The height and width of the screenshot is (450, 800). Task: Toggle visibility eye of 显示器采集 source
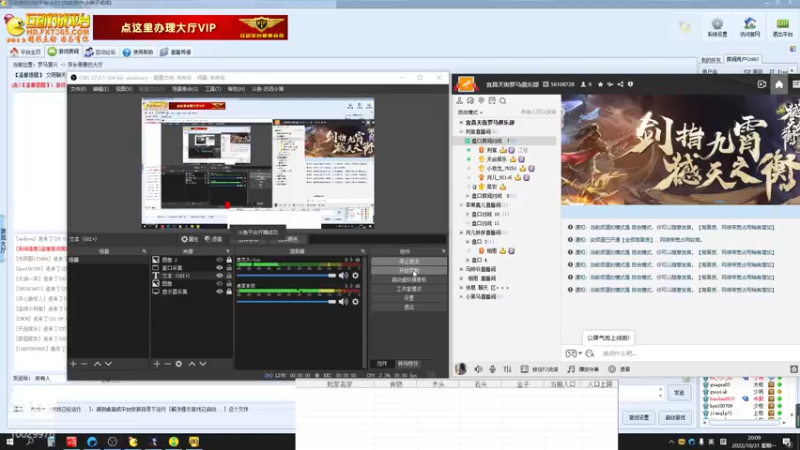tap(219, 291)
